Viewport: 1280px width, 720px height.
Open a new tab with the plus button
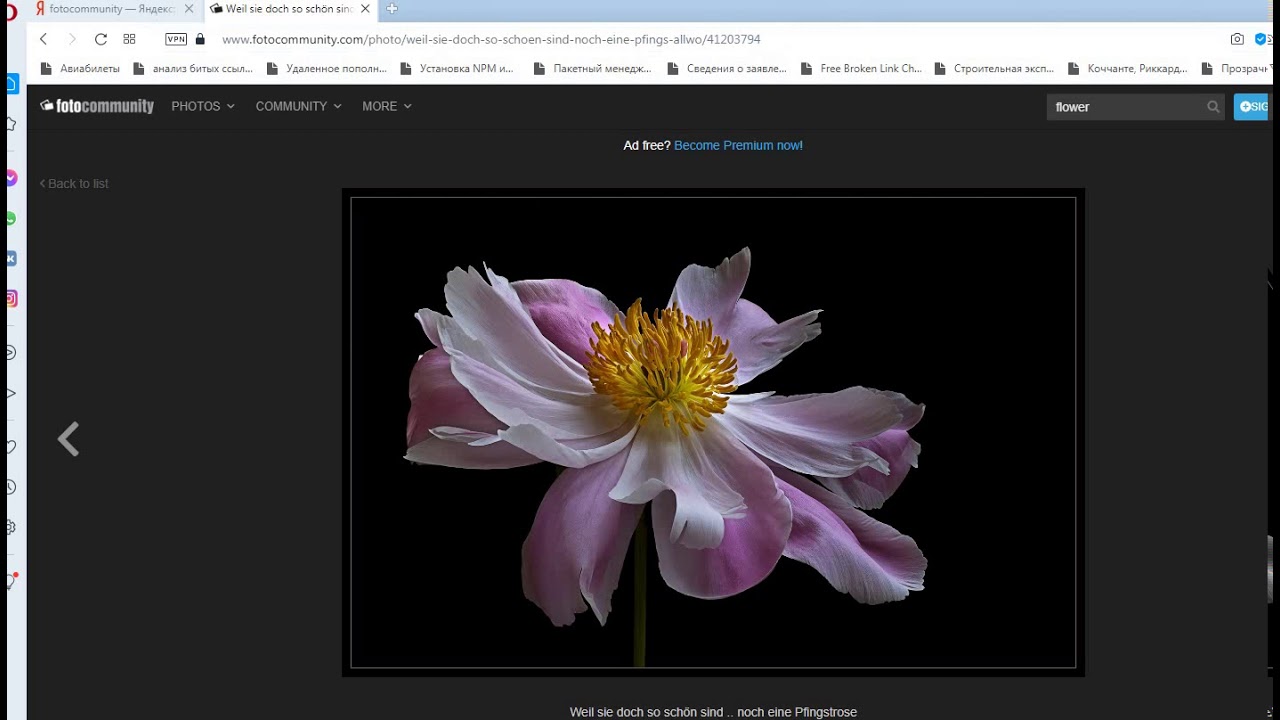[x=392, y=9]
